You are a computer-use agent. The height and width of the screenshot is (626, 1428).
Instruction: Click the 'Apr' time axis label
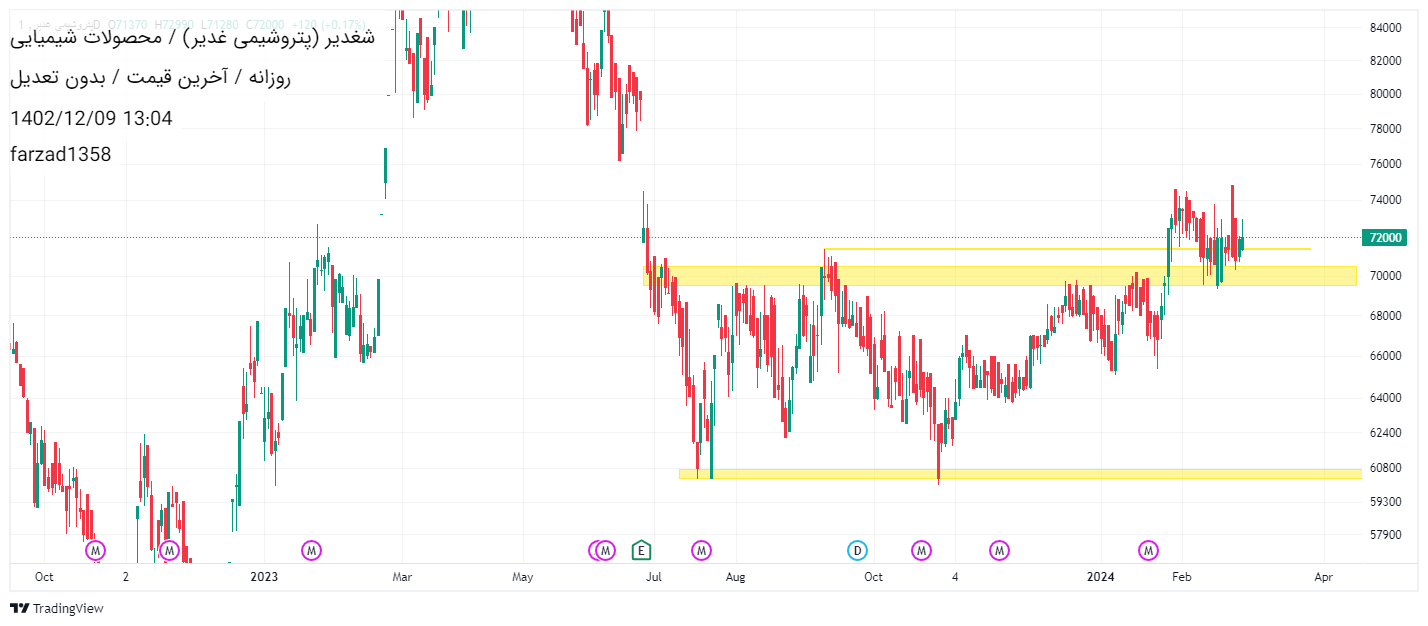[x=1324, y=577]
